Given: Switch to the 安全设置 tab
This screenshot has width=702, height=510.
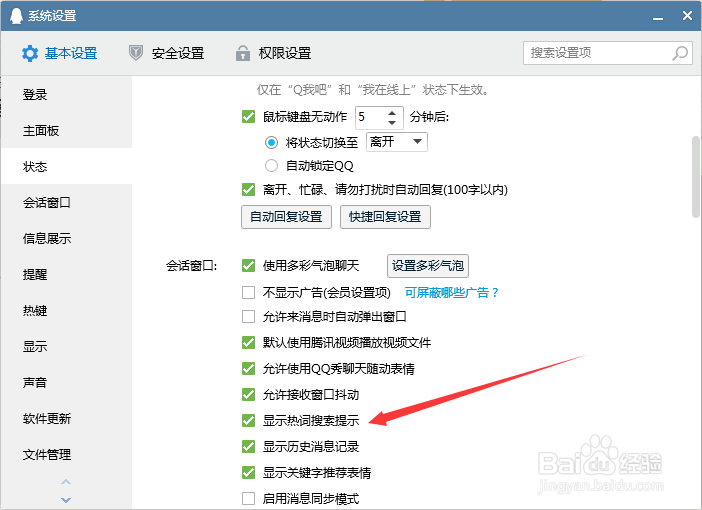Looking at the screenshot, I should (x=166, y=53).
